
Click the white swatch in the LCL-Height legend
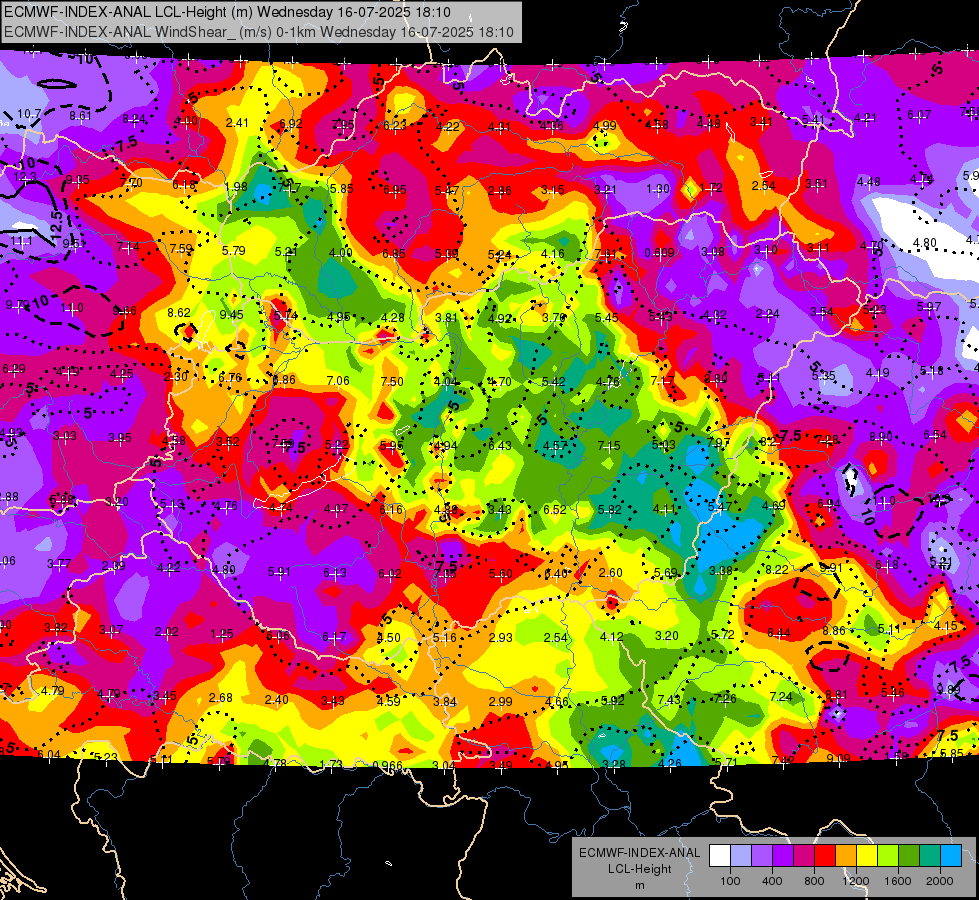pos(720,856)
